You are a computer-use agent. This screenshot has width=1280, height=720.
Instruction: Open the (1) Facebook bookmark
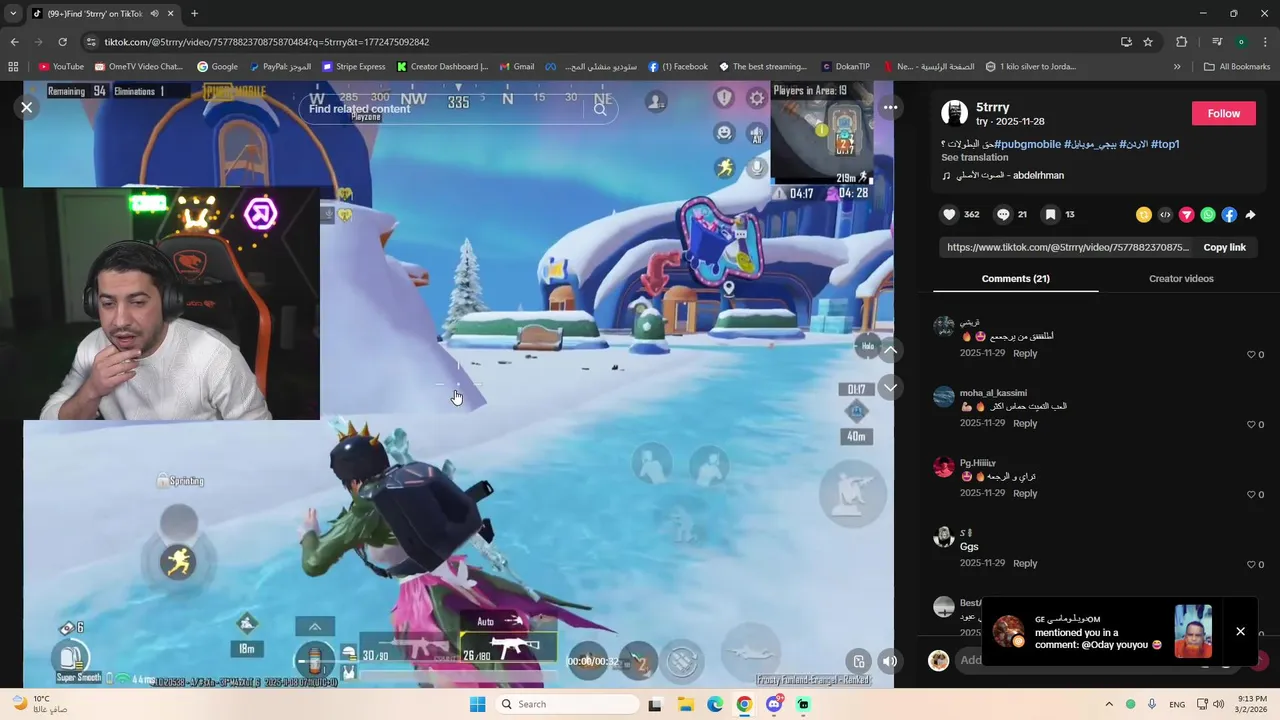(x=678, y=67)
